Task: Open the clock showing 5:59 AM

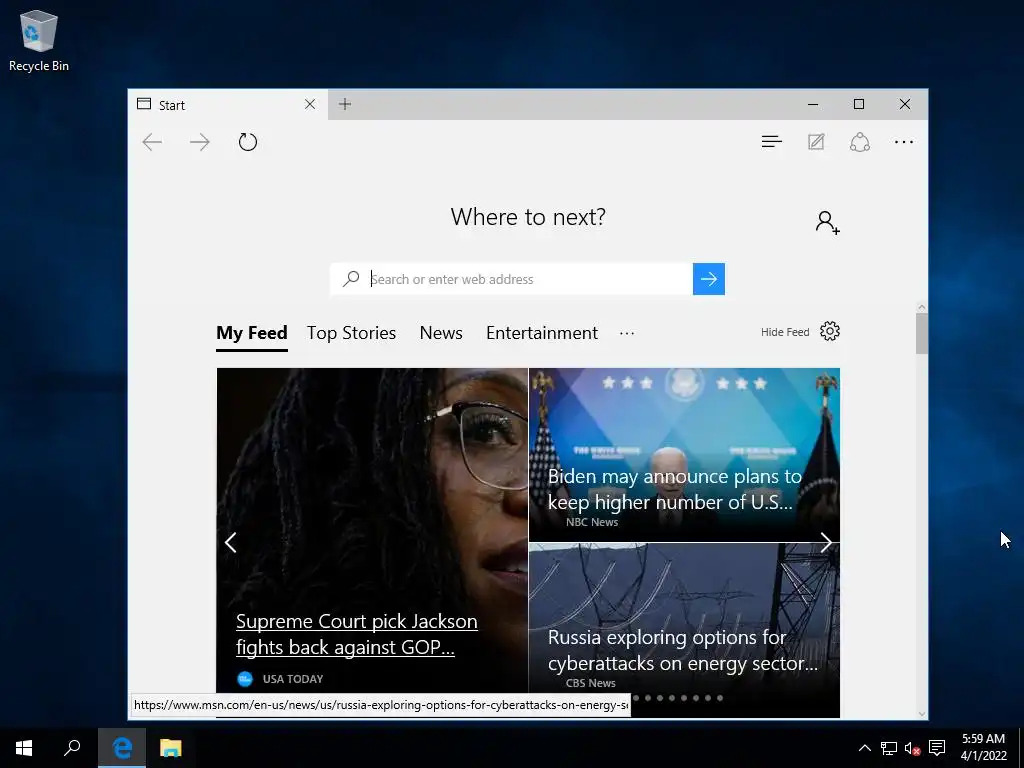Action: tap(983, 748)
